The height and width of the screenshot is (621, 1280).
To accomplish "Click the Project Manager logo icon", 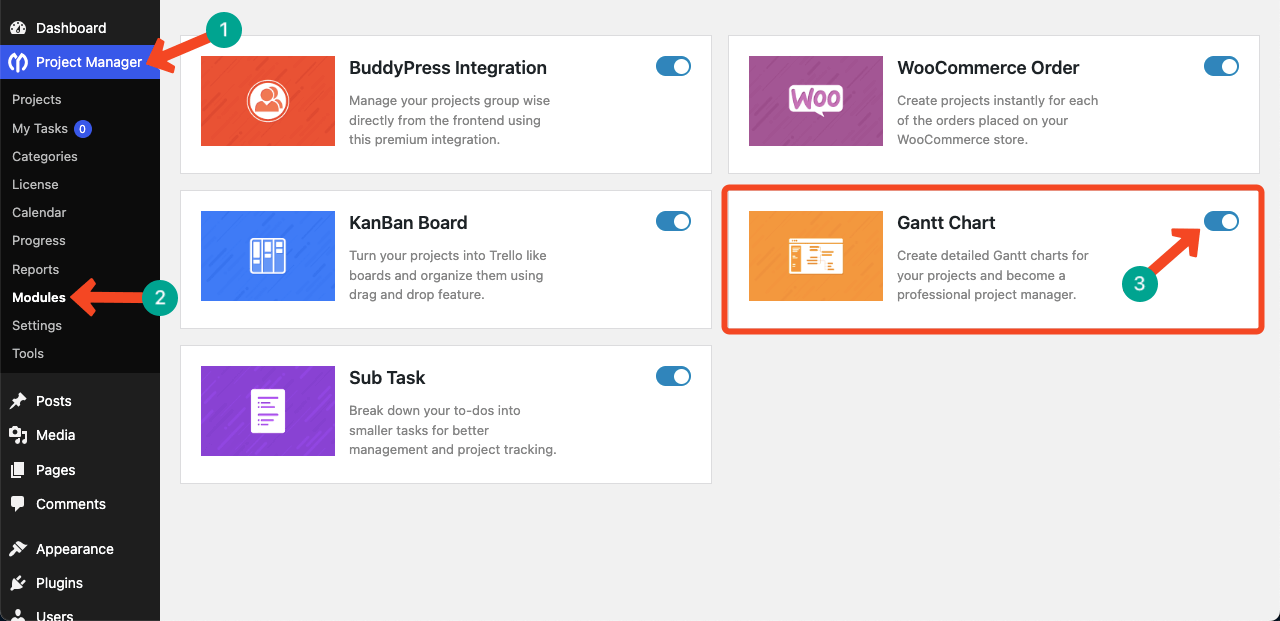I will pyautogui.click(x=18, y=62).
